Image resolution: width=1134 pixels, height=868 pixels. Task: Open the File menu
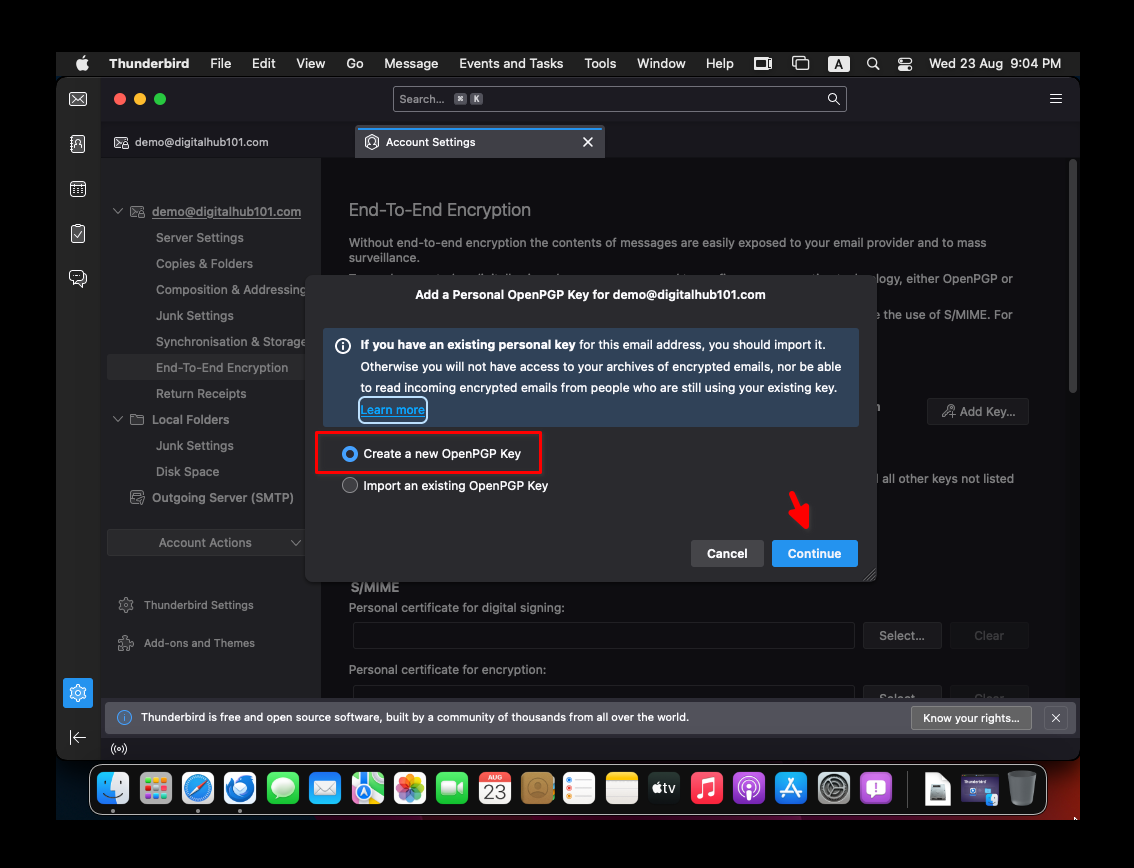[x=221, y=64]
